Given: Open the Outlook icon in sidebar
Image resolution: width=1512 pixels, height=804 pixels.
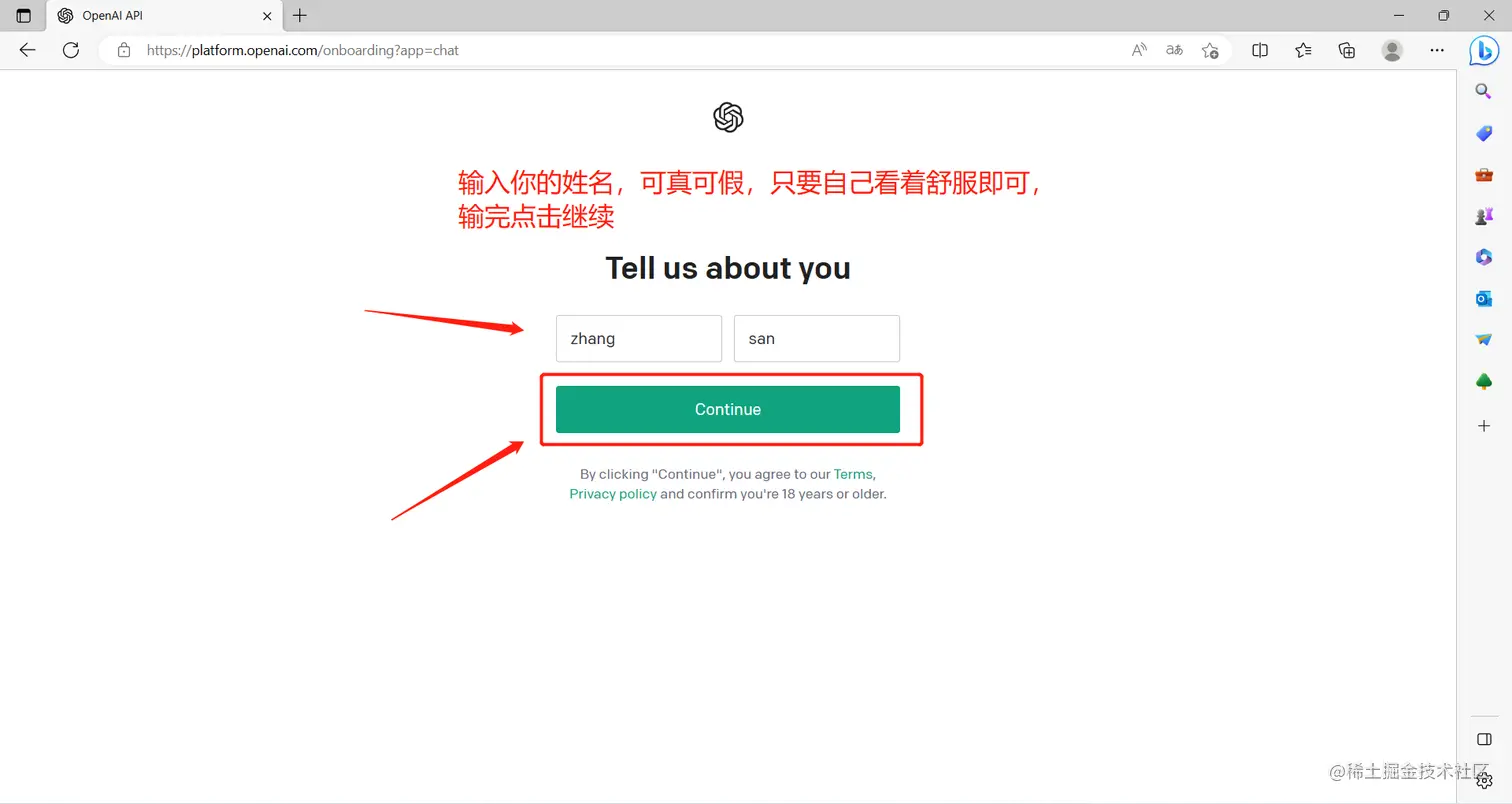Looking at the screenshot, I should pos(1484,299).
